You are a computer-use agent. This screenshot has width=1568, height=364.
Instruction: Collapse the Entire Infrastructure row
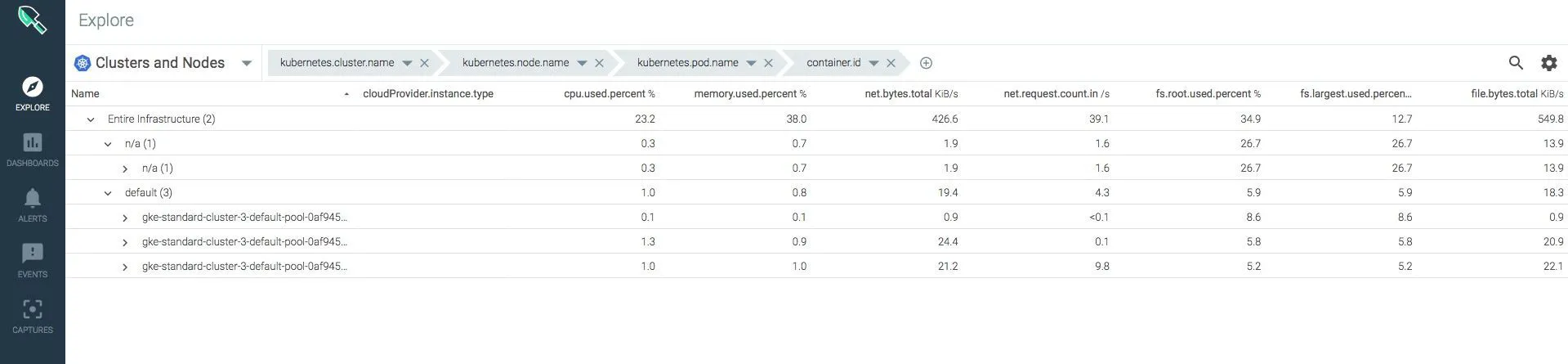91,119
